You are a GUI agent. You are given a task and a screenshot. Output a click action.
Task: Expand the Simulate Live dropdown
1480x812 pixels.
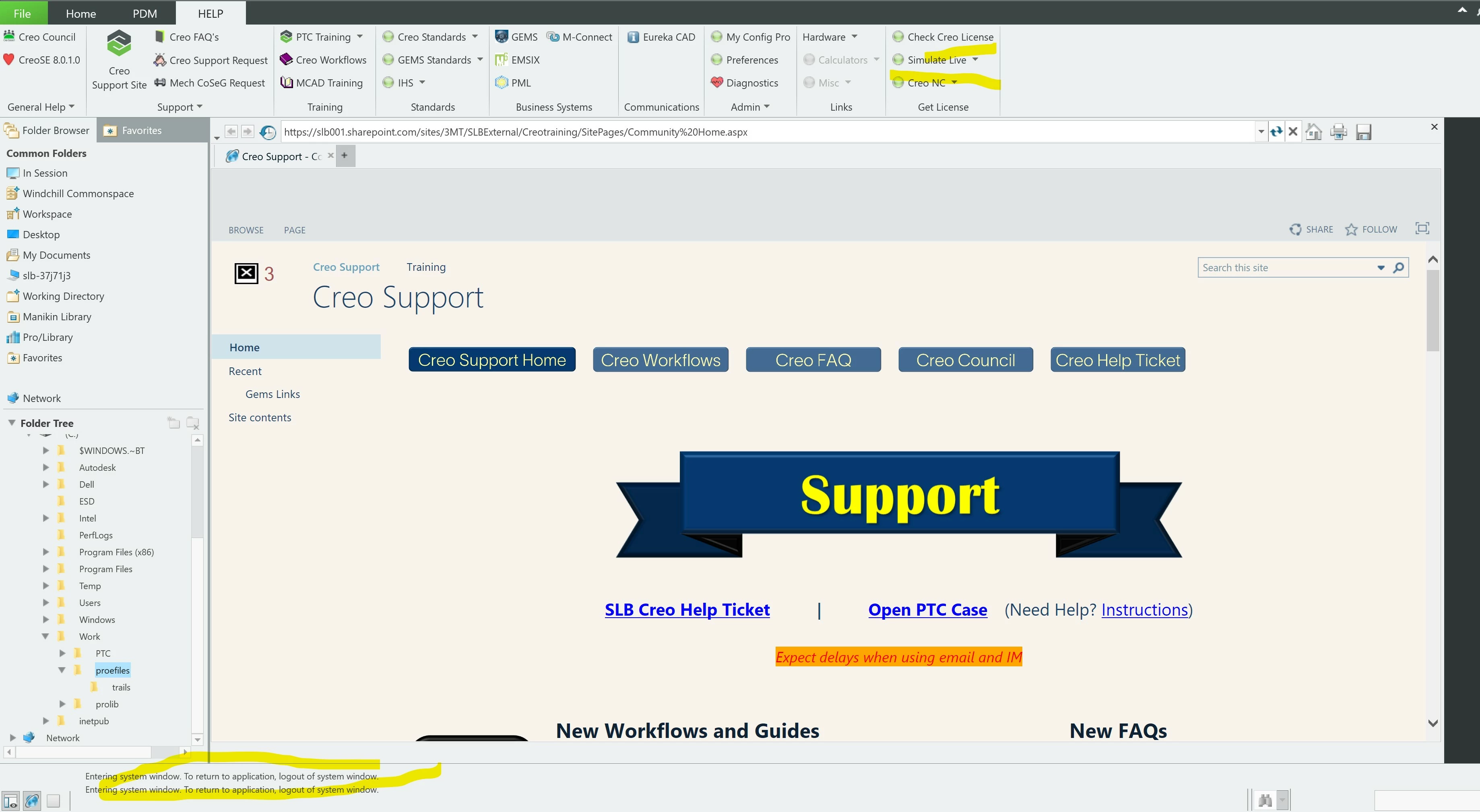[975, 60]
